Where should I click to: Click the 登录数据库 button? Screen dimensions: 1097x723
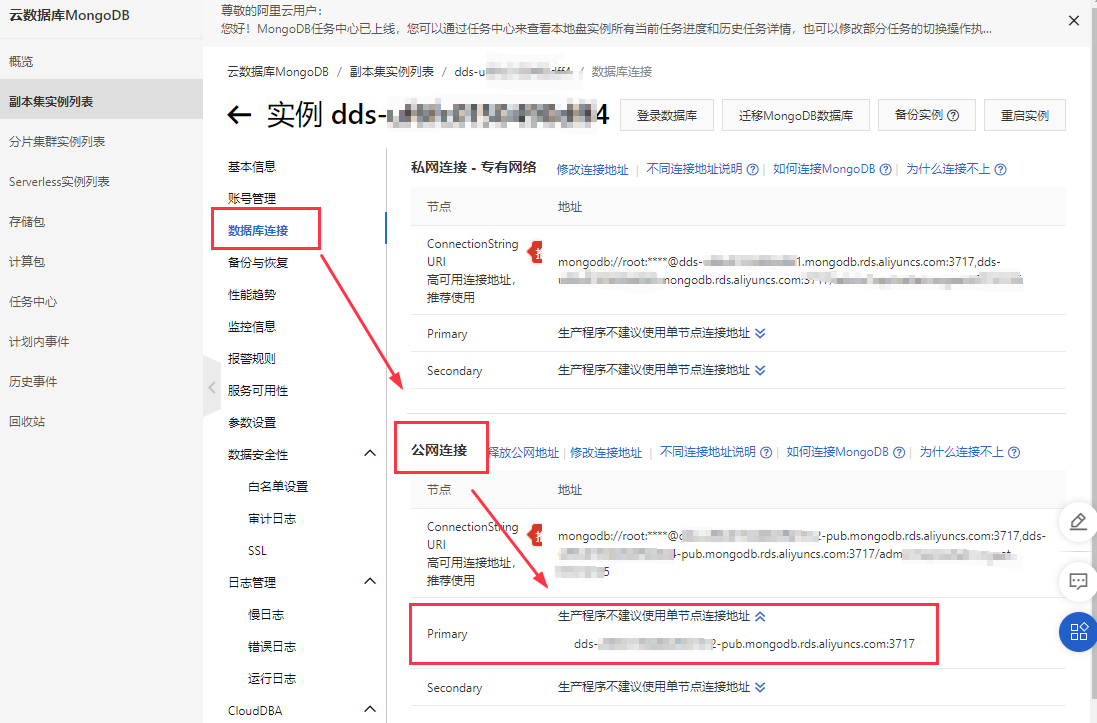click(x=667, y=114)
